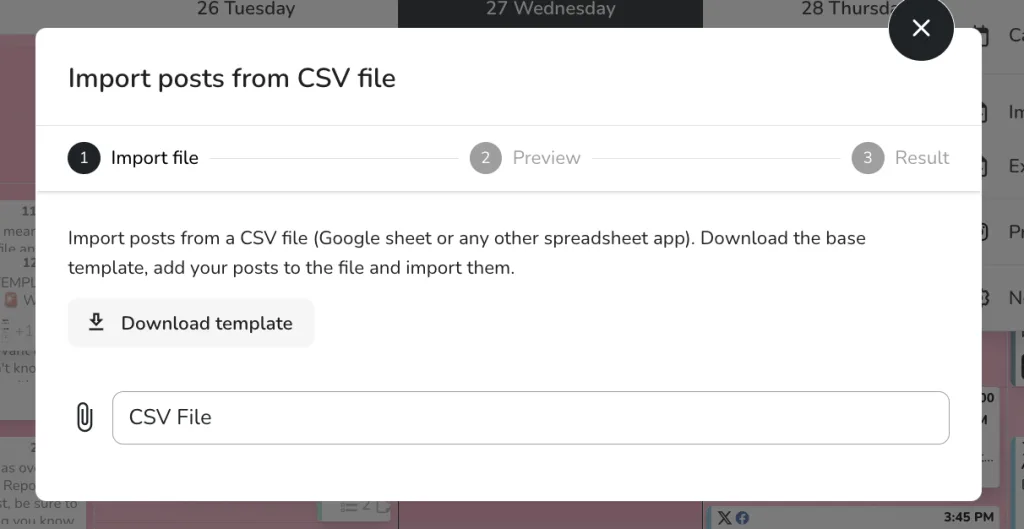Click the step 3 circle indicator
Image resolution: width=1024 pixels, height=529 pixels.
pyautogui.click(x=868, y=158)
